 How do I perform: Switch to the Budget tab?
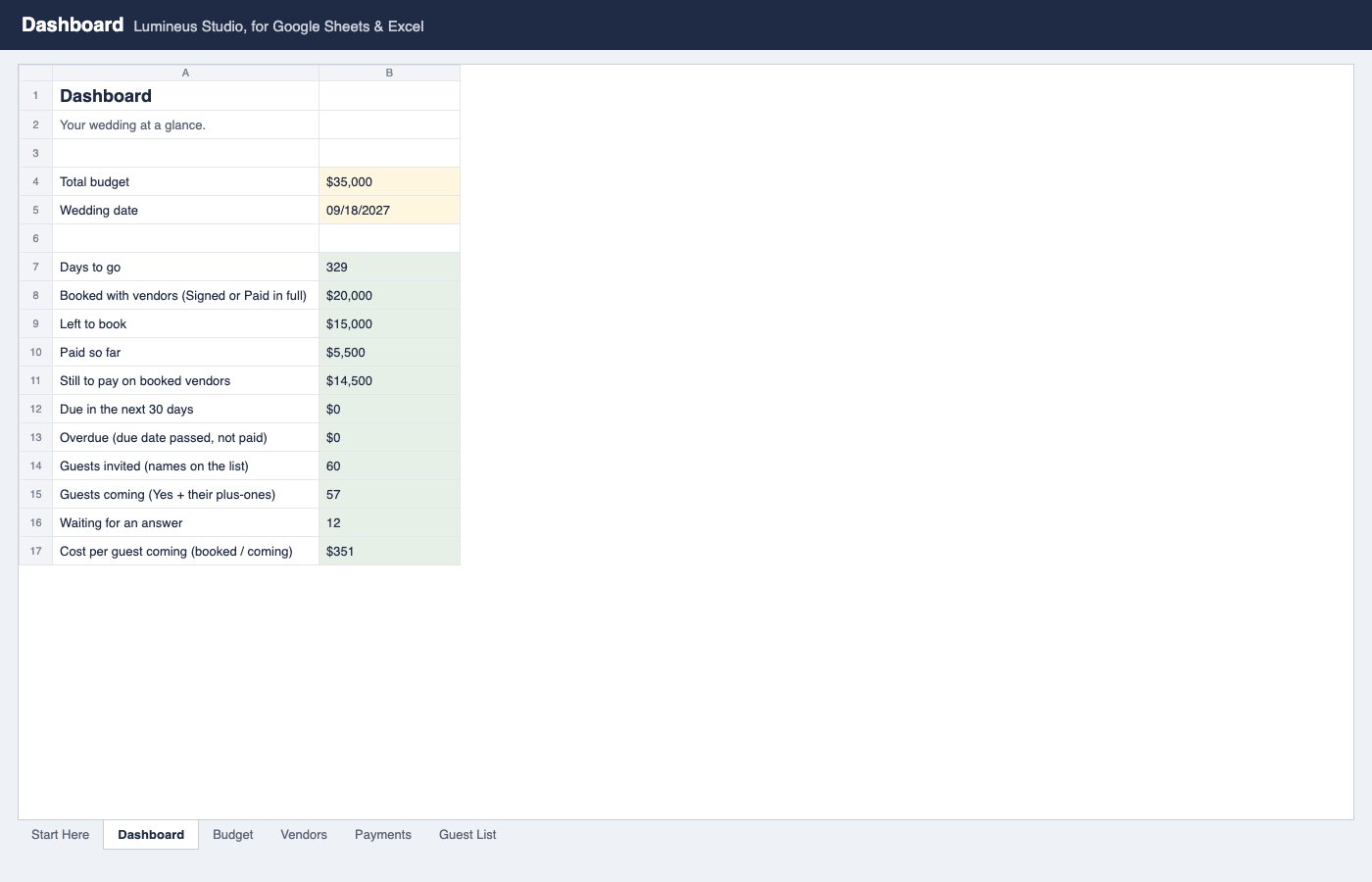[x=233, y=835]
